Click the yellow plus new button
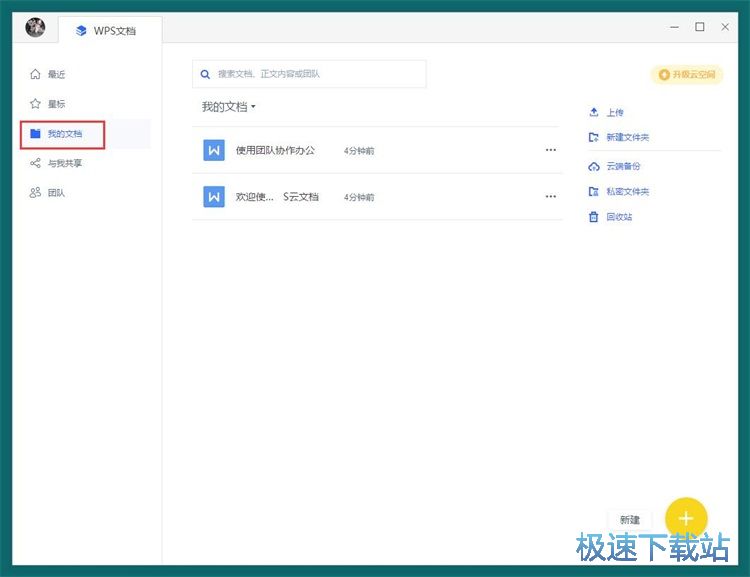The image size is (750, 577). tap(686, 518)
